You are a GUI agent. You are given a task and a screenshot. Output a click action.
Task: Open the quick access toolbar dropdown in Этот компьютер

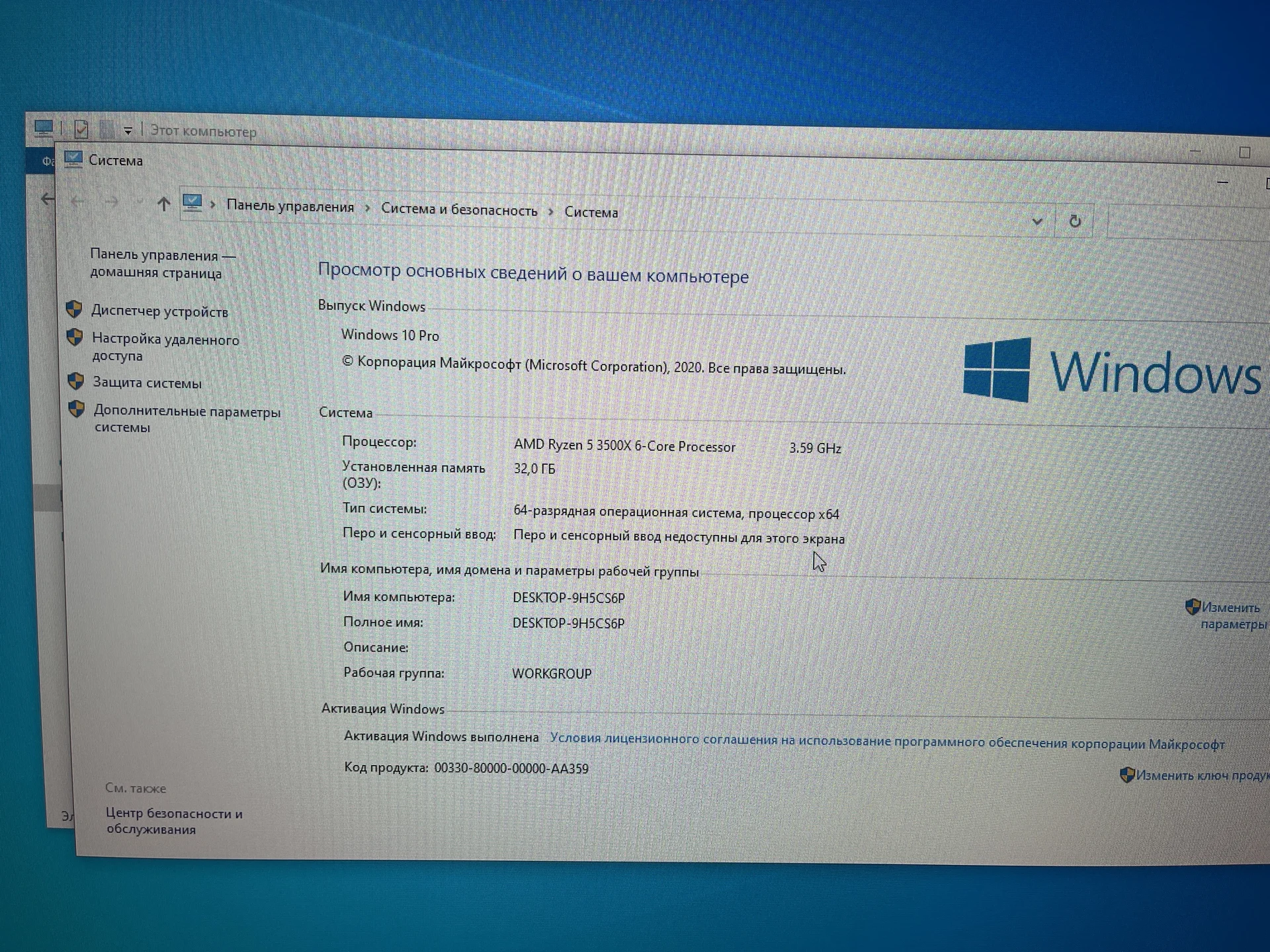tap(128, 131)
